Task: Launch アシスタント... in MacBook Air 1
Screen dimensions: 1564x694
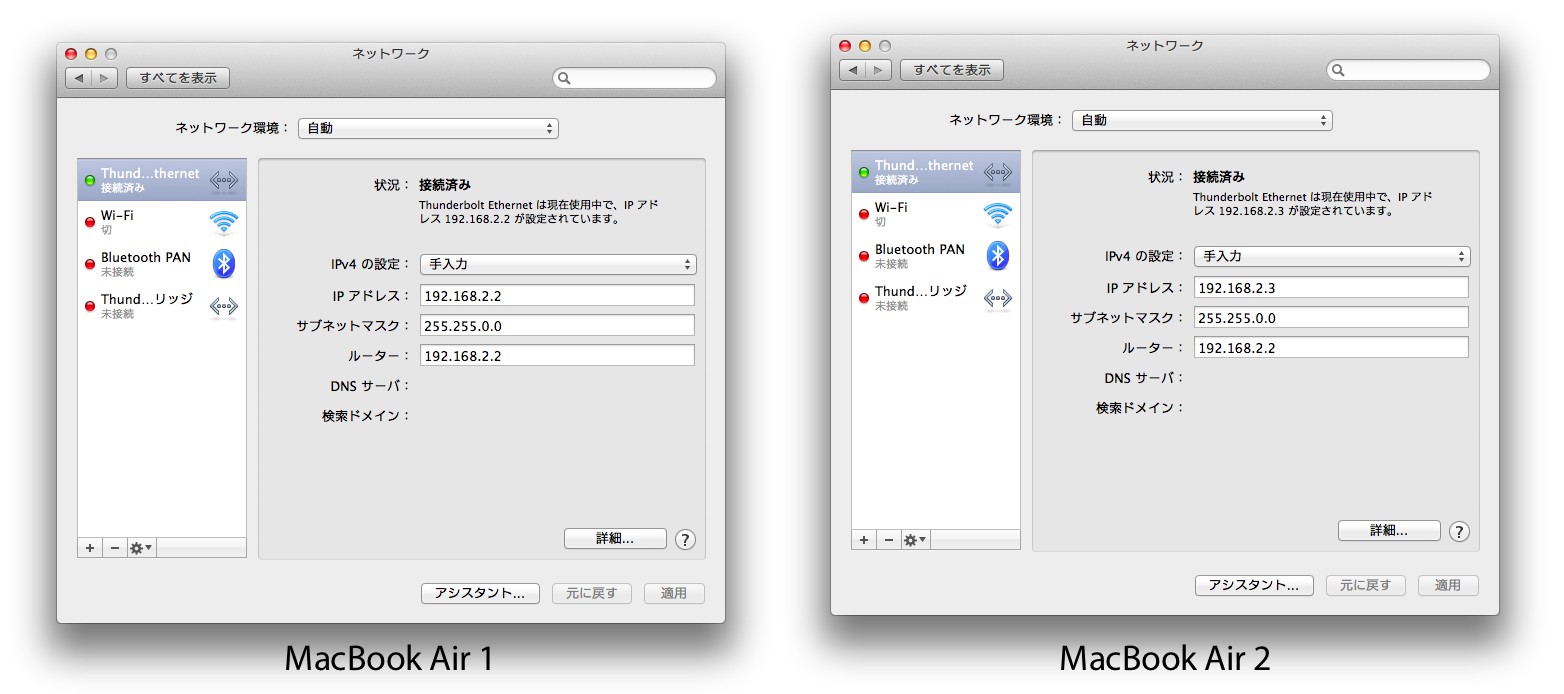Action: pos(480,593)
